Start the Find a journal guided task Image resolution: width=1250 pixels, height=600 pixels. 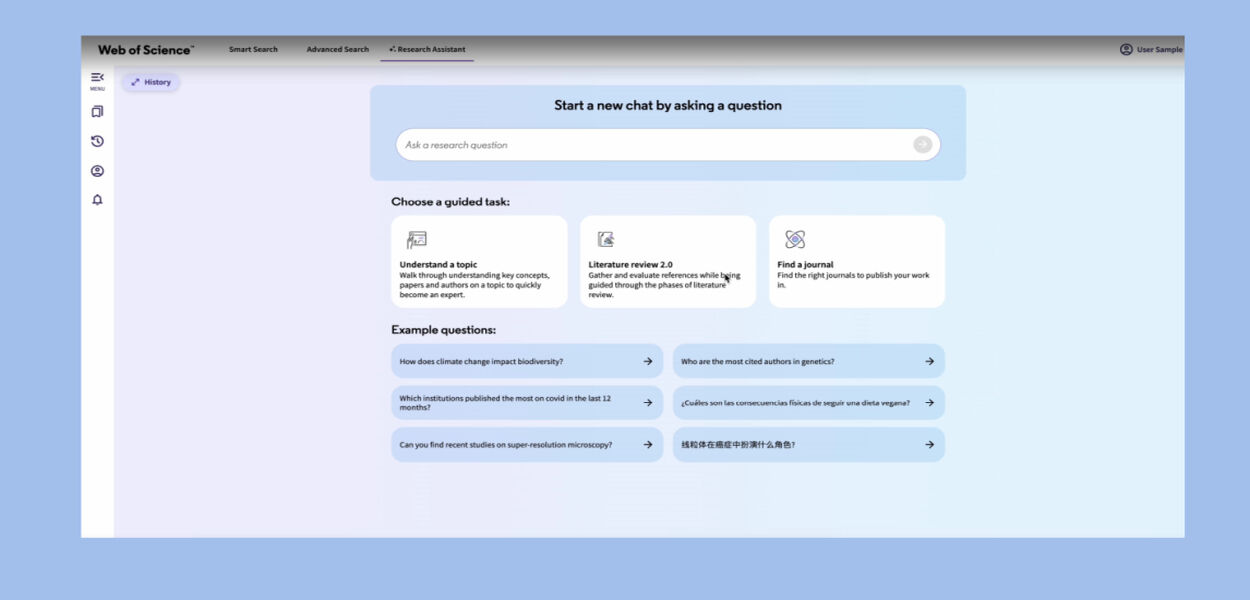point(857,262)
